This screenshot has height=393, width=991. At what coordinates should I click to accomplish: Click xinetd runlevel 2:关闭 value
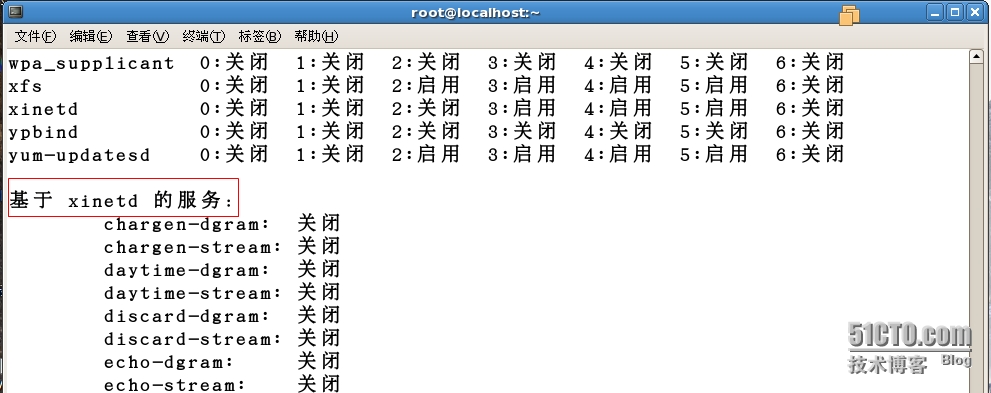[x=426, y=109]
